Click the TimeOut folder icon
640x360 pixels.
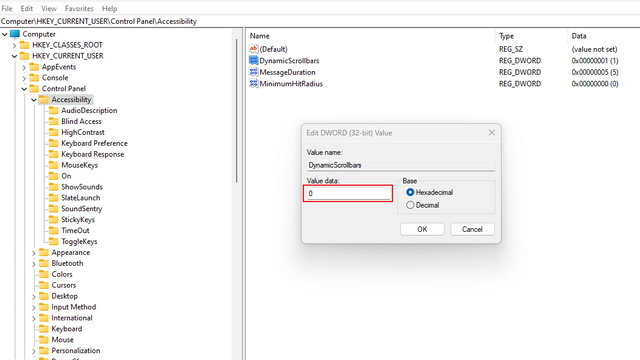point(53,231)
